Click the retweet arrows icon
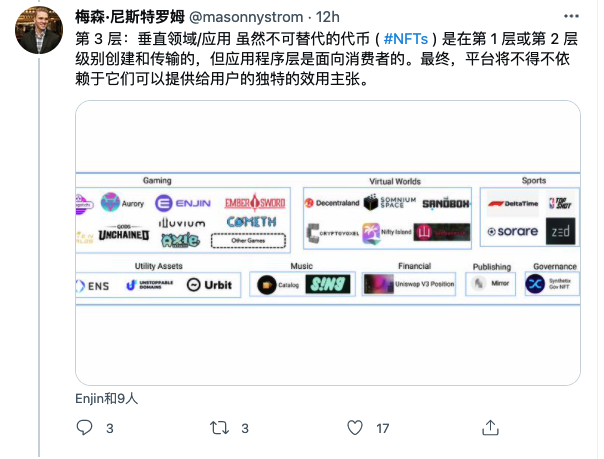This screenshot has width=604, height=459. (219, 428)
